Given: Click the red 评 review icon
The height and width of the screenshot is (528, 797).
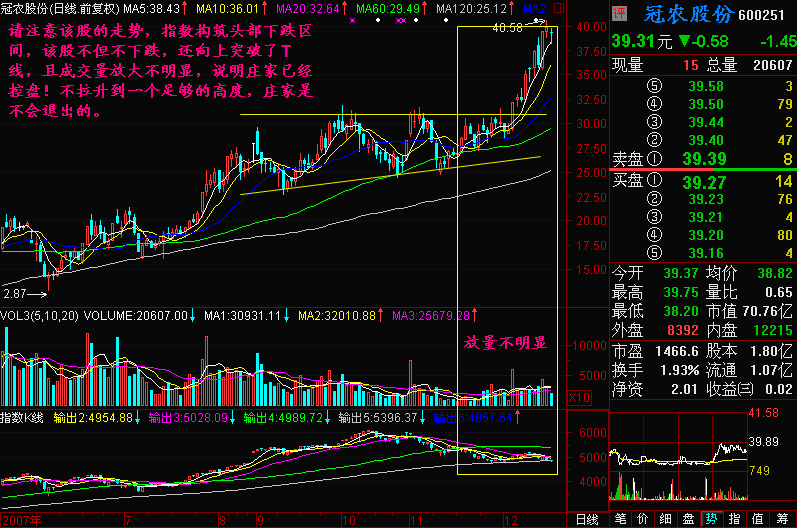Looking at the screenshot, I should click(x=620, y=13).
